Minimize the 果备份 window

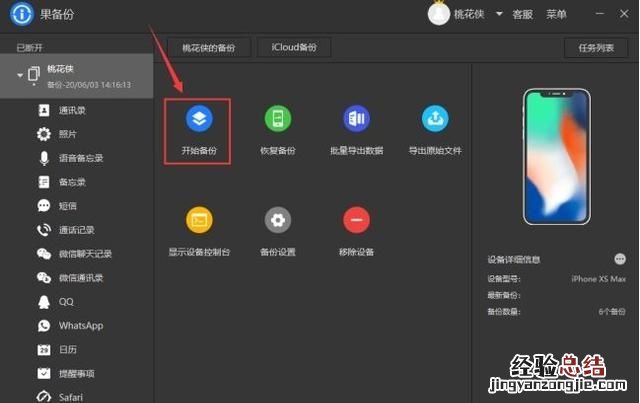click(600, 14)
